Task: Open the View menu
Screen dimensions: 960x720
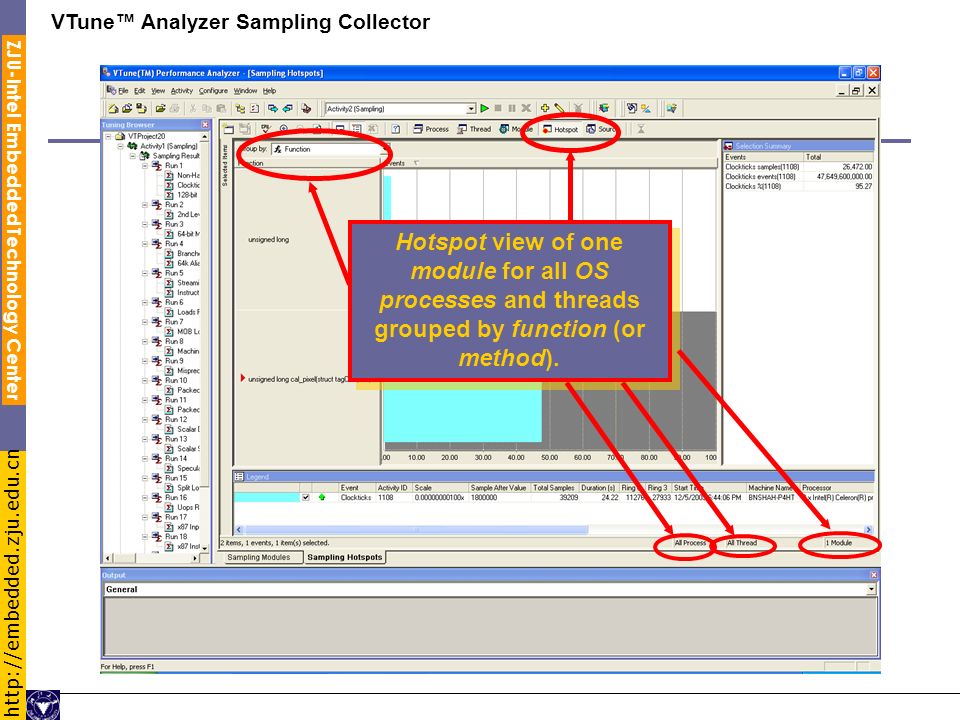Action: click(x=158, y=91)
